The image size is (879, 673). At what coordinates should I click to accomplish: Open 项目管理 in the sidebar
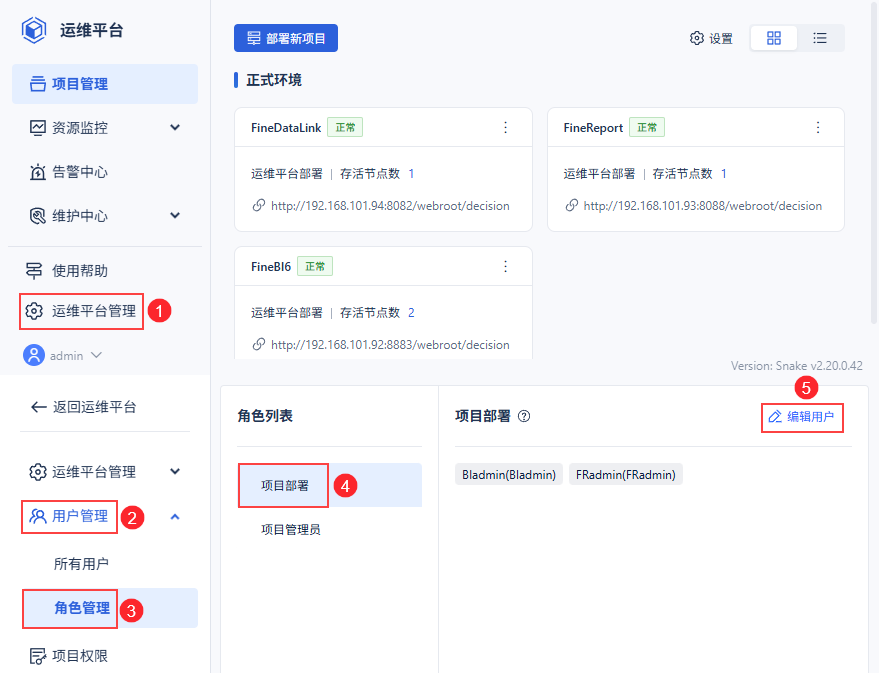click(x=105, y=84)
